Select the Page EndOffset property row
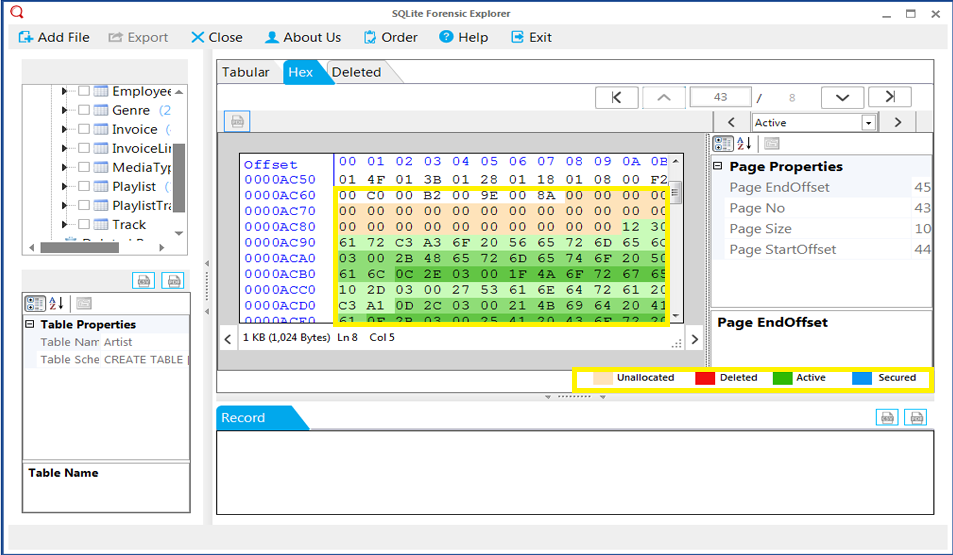The image size is (953, 555). click(x=821, y=187)
